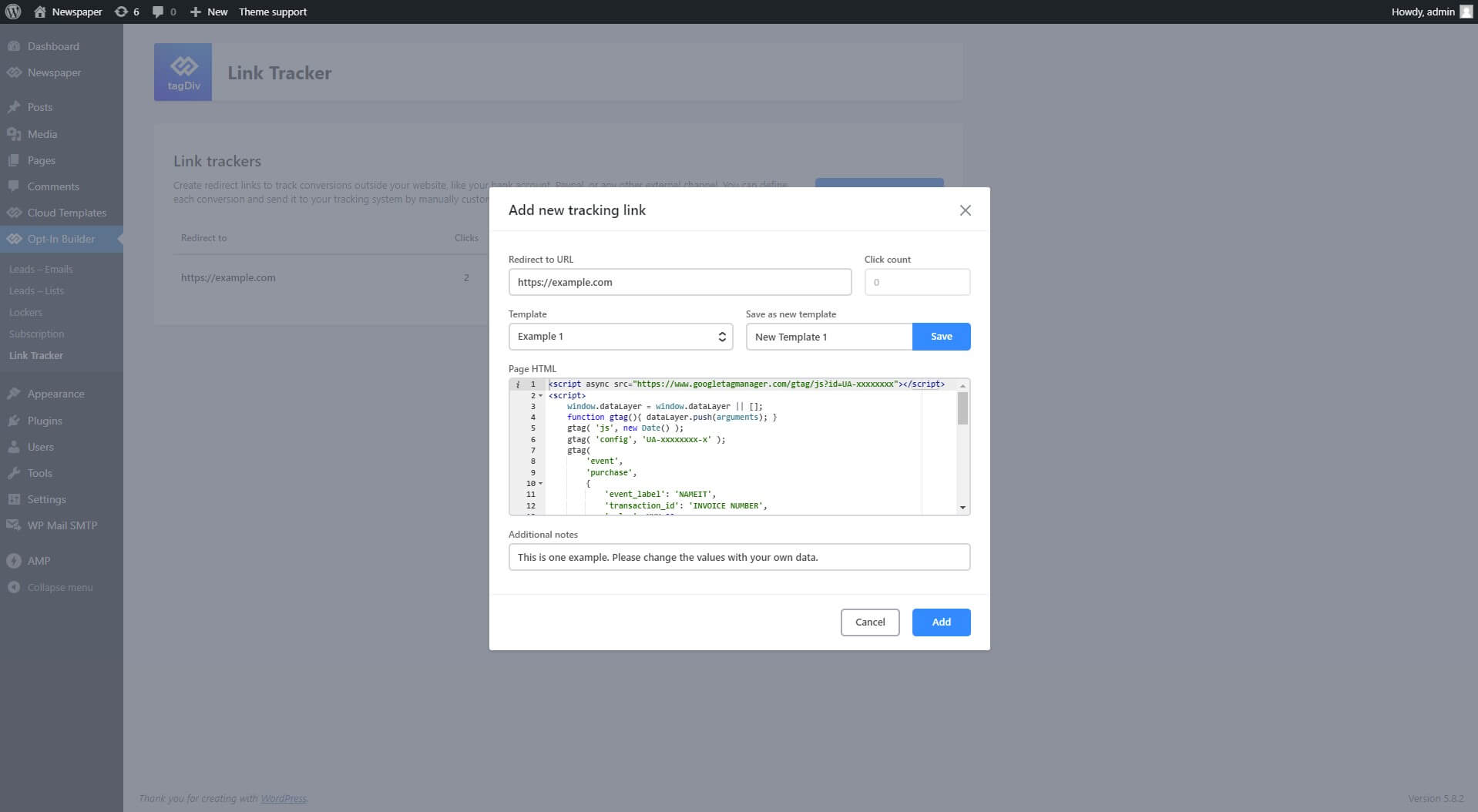The image size is (1478, 812).
Task: Open WP Mail SMTP in sidebar
Action: click(62, 525)
